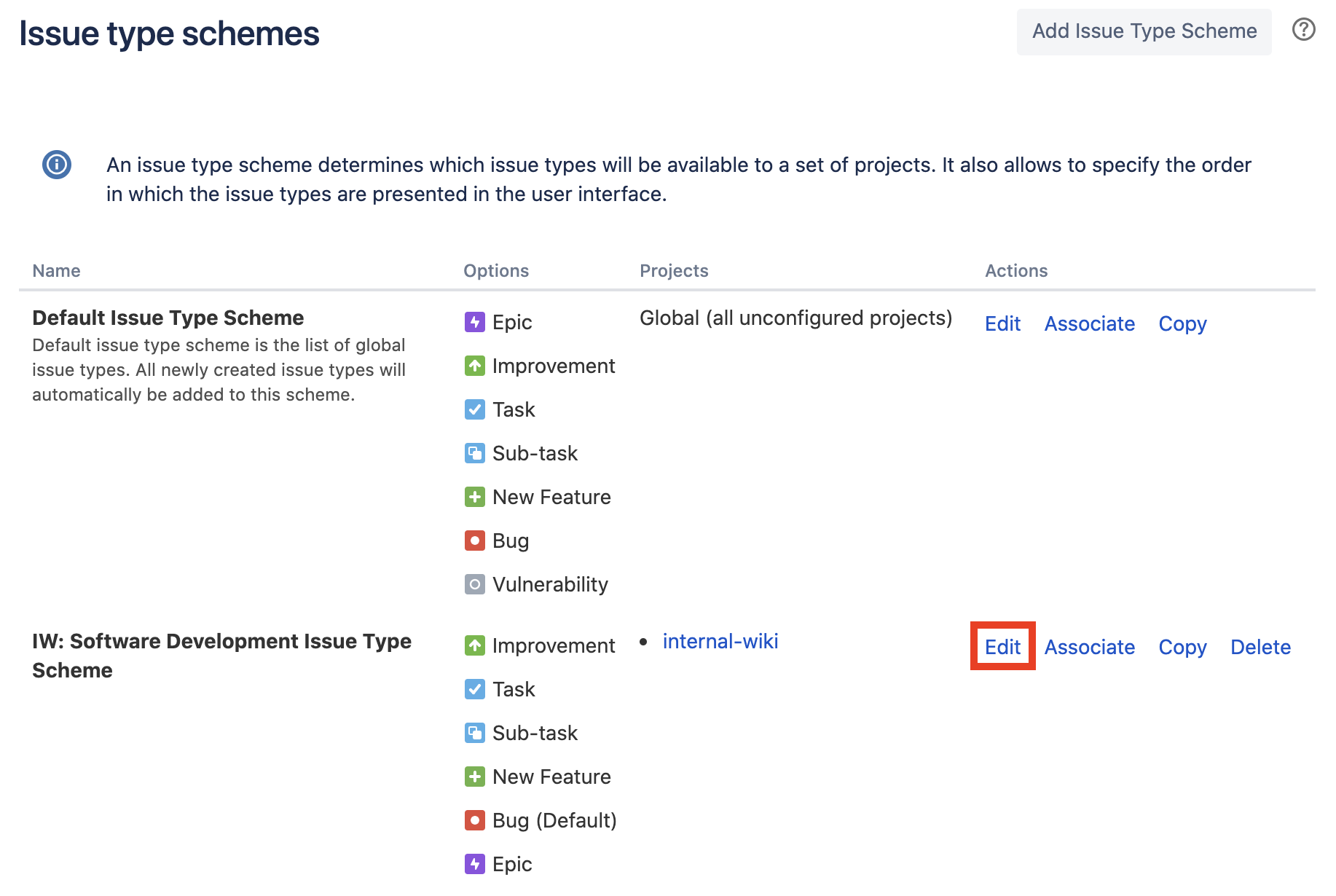Image resolution: width=1336 pixels, height=896 pixels.
Task: Delete the IW Software Development scheme
Action: click(x=1260, y=647)
